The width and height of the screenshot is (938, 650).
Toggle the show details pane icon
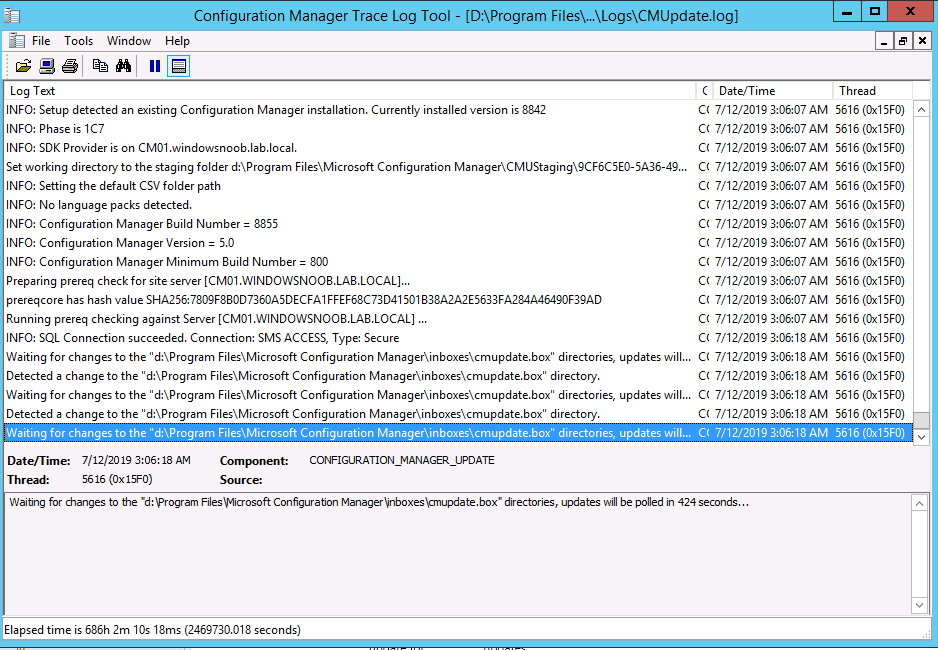coord(178,66)
